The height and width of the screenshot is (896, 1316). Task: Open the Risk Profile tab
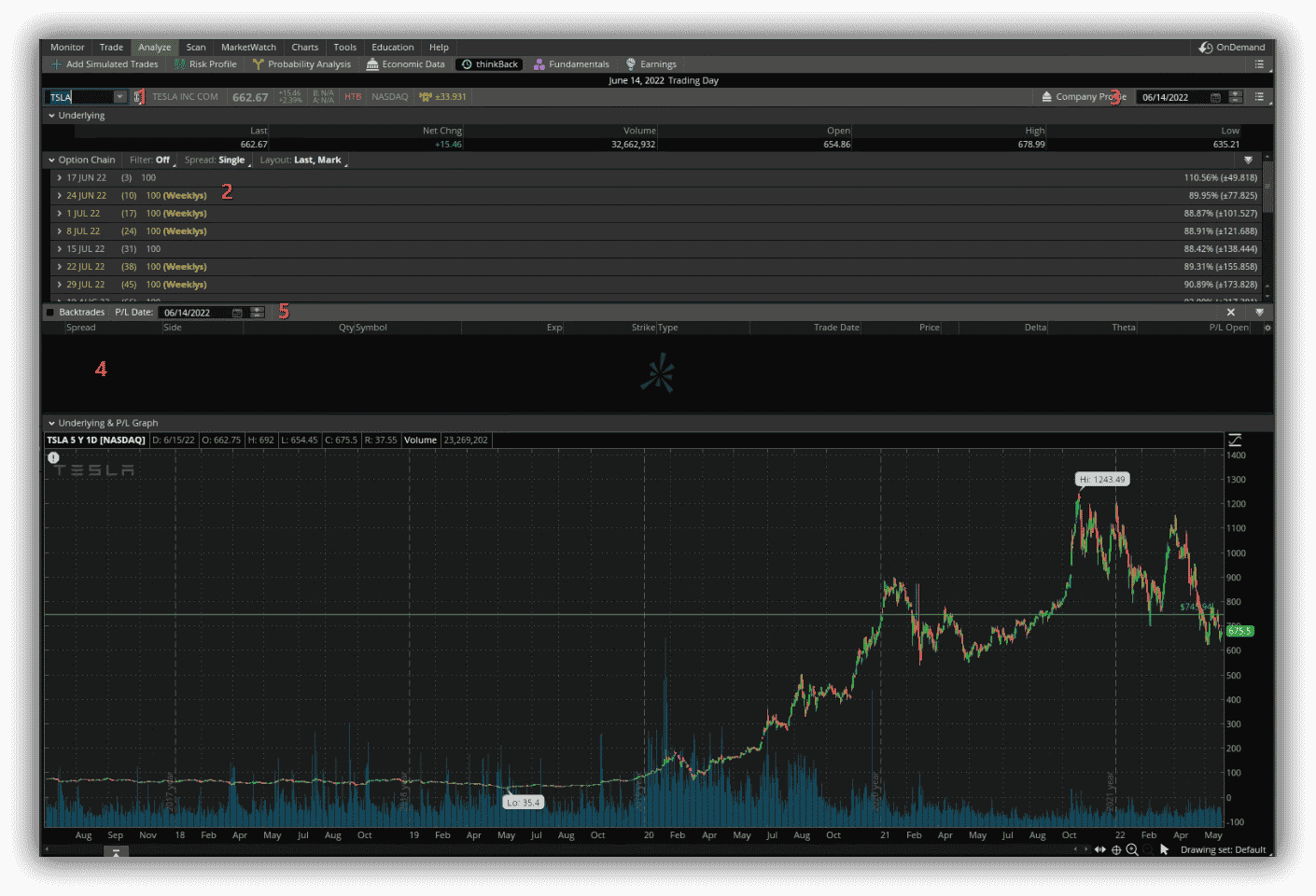coord(205,64)
